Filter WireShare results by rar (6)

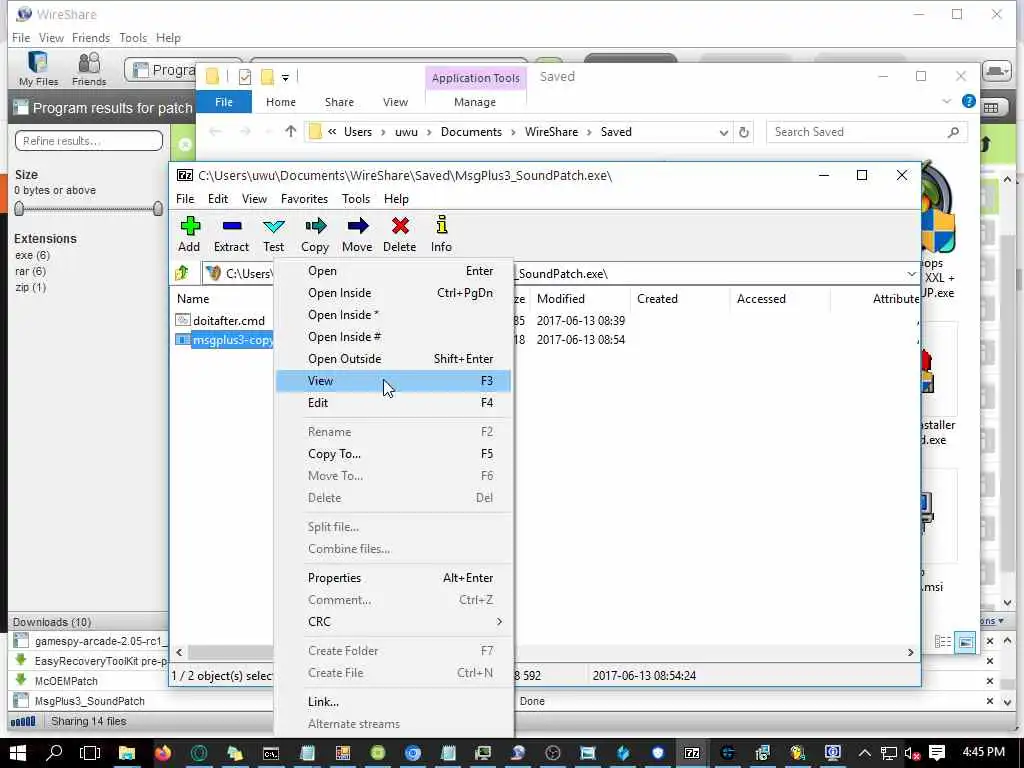[x=31, y=271]
